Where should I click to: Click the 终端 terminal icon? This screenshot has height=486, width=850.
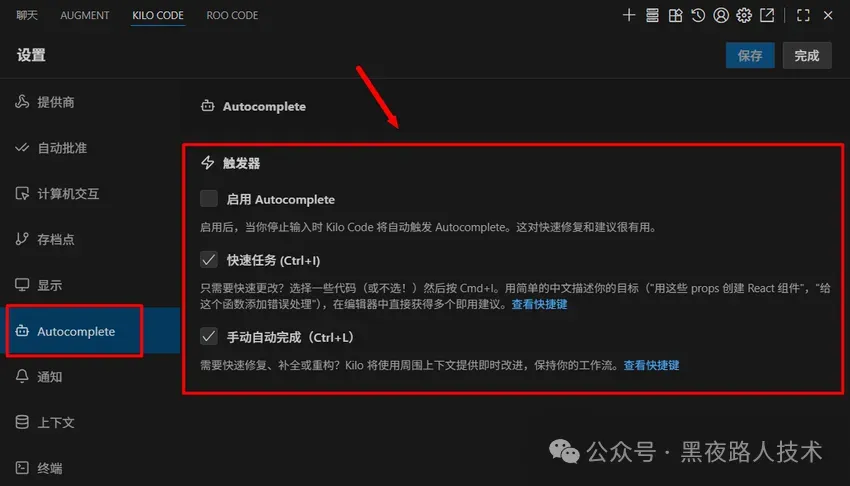click(x=22, y=468)
